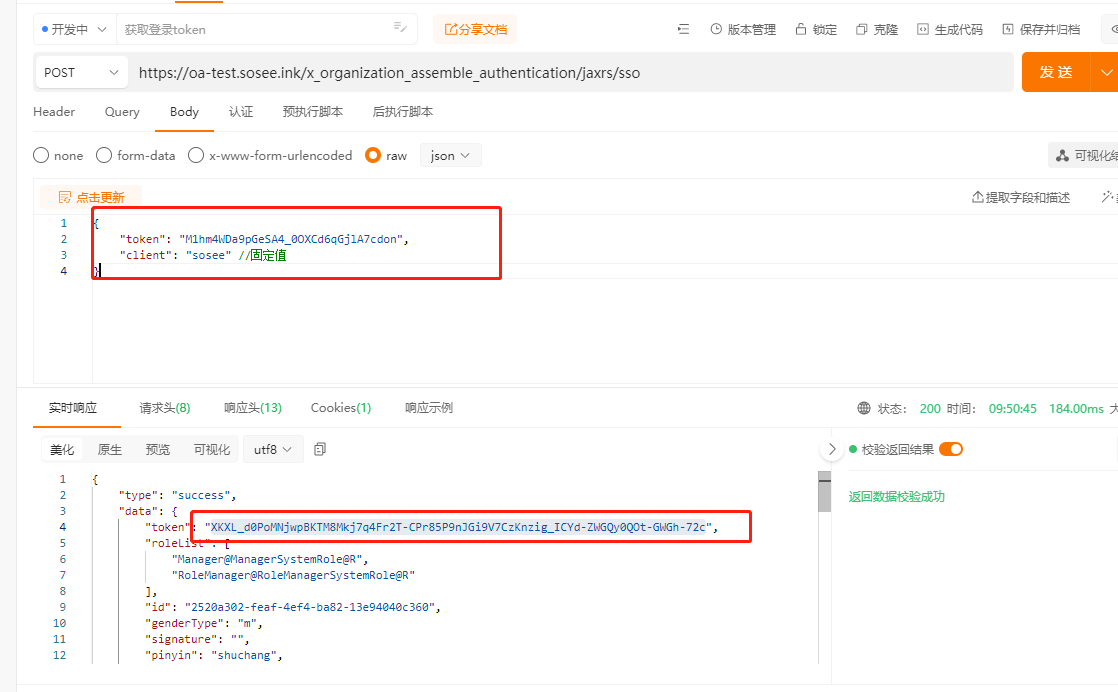Expand the send button dropdown arrow
This screenshot has height=692, width=1118.
click(x=1105, y=72)
